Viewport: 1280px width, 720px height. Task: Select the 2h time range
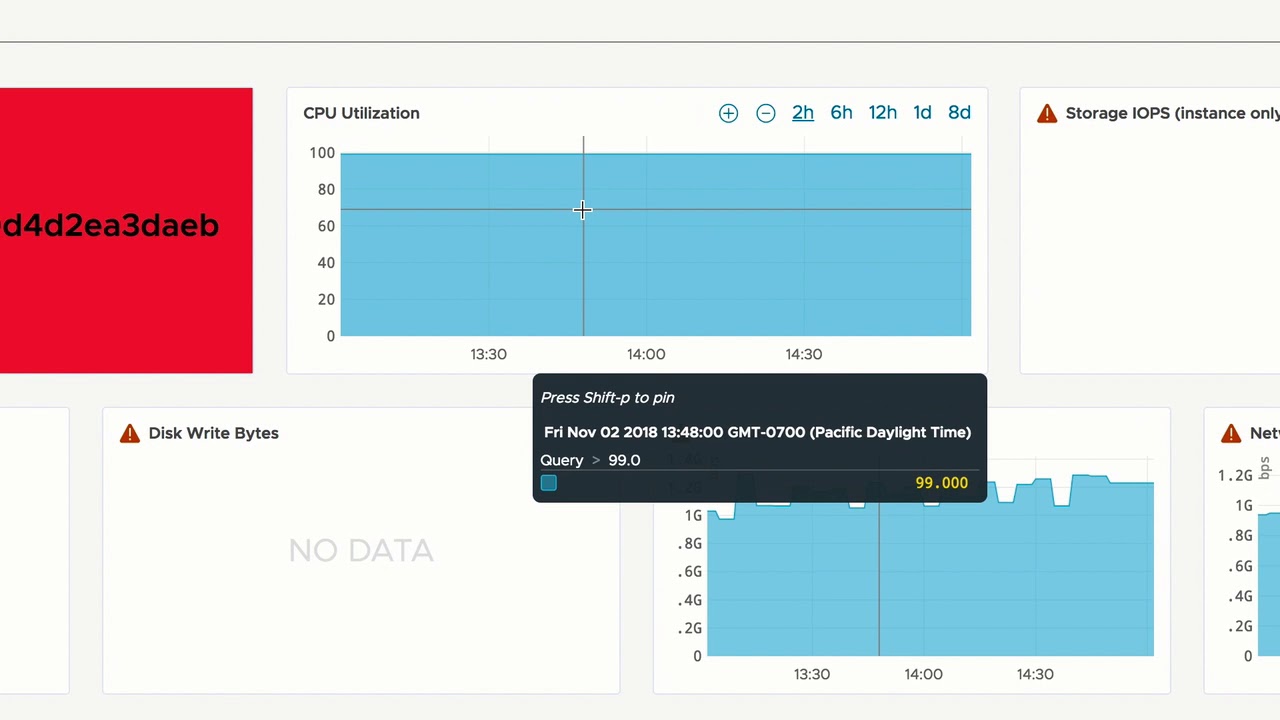[x=803, y=113]
